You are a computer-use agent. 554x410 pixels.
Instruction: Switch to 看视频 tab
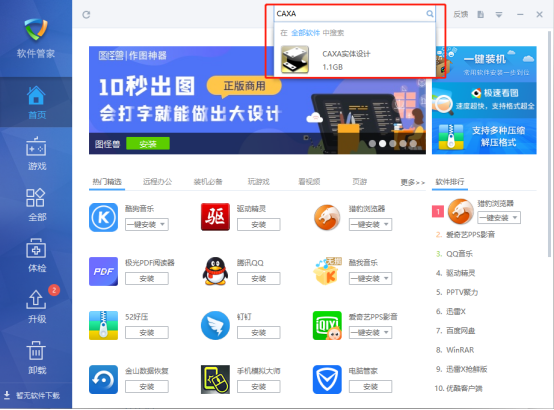coord(309,182)
